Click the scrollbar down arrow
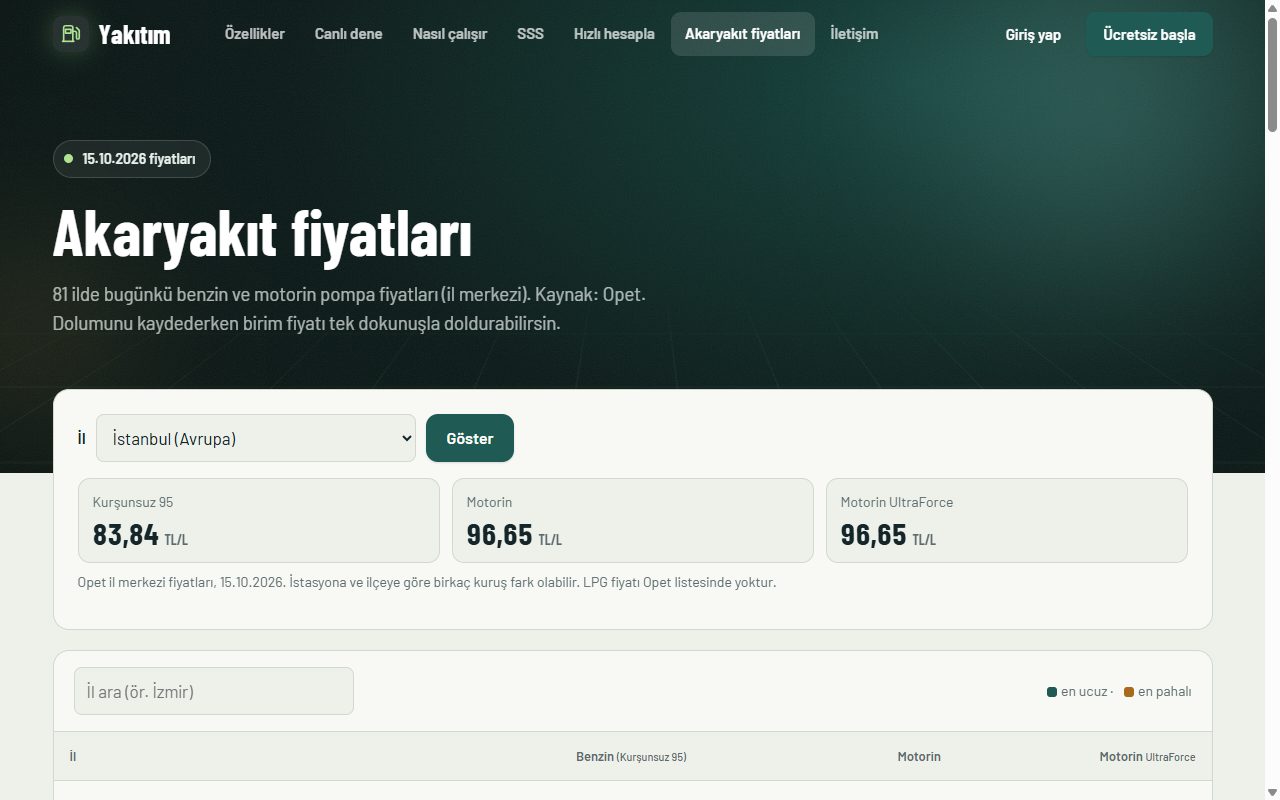 click(x=1272, y=792)
